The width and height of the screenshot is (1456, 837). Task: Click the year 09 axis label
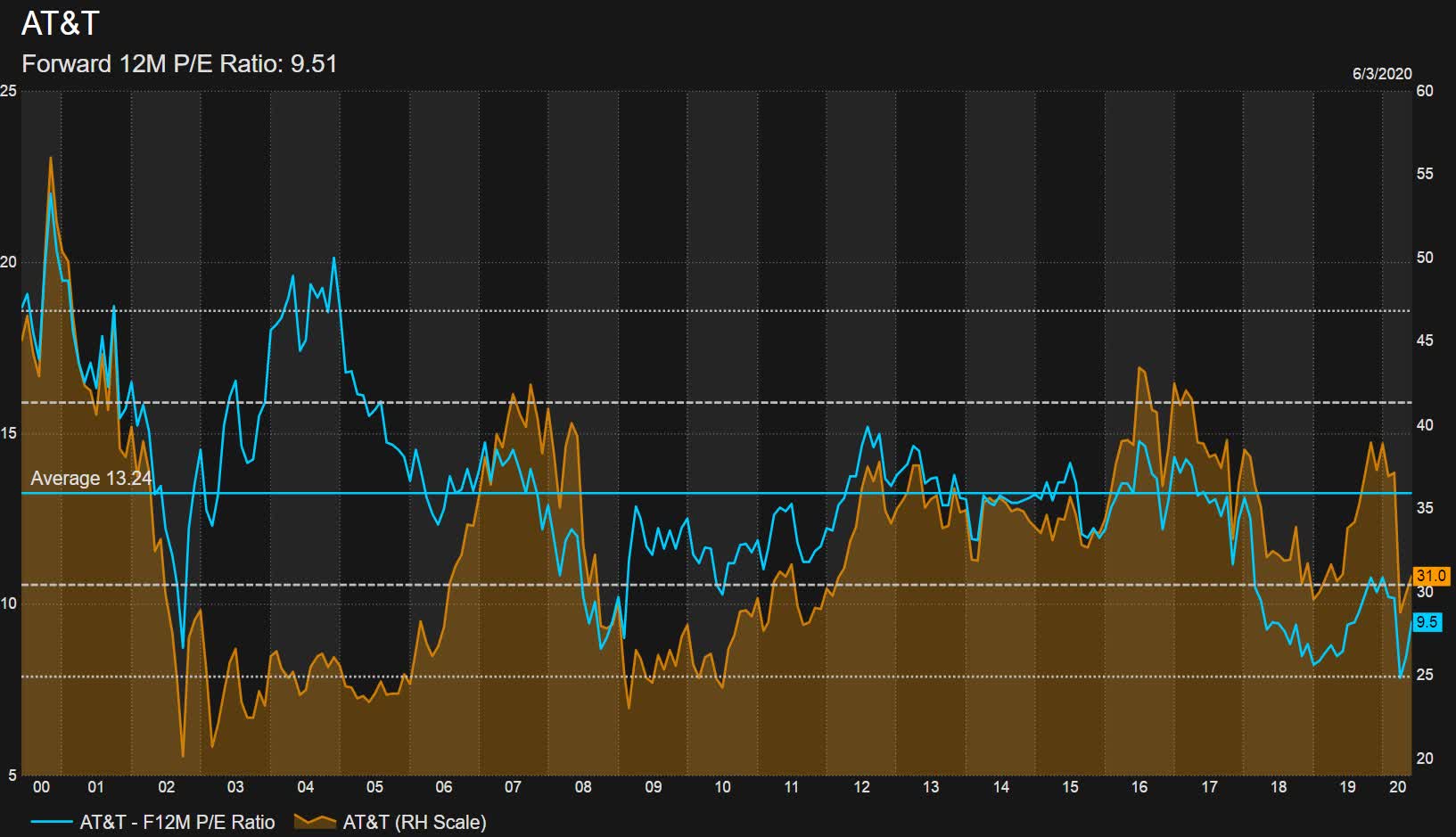[654, 787]
